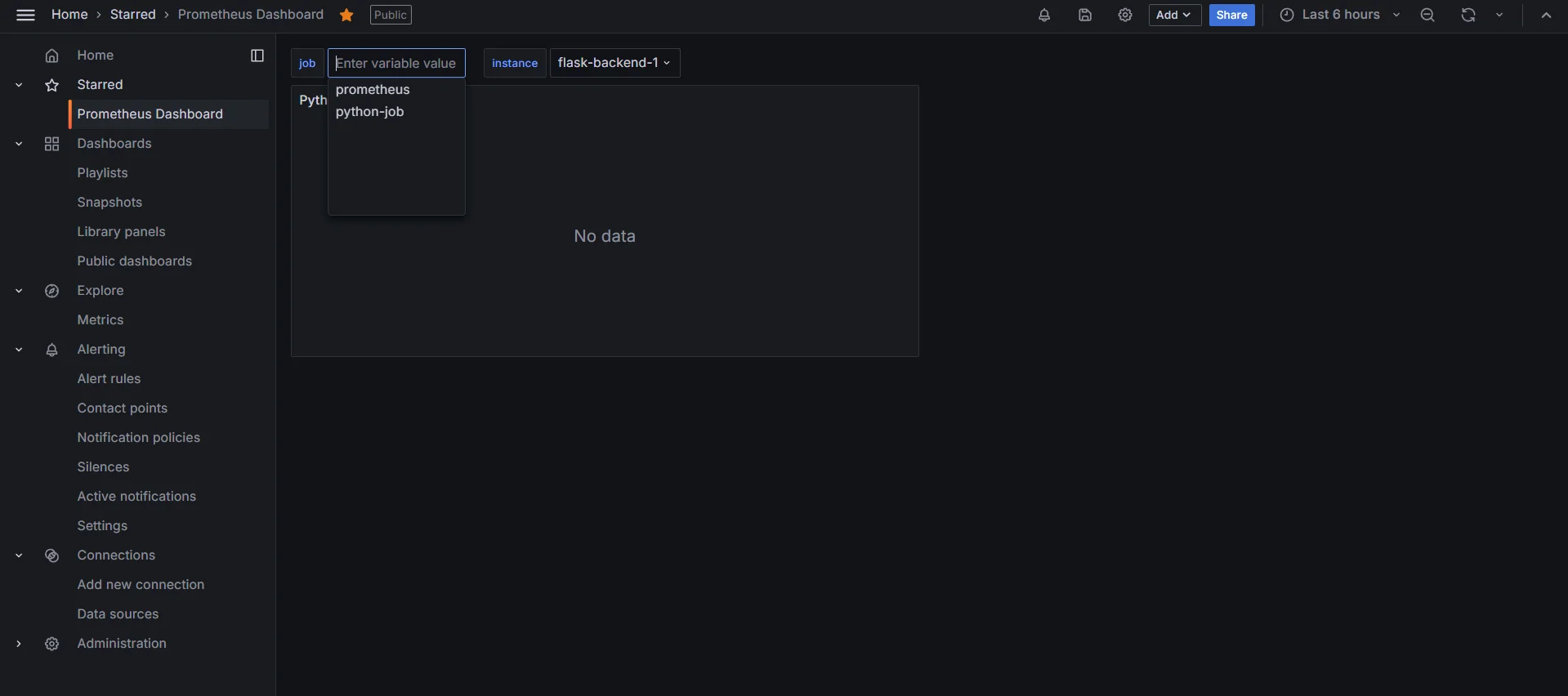Open the Last 6 hours time picker

1340,15
